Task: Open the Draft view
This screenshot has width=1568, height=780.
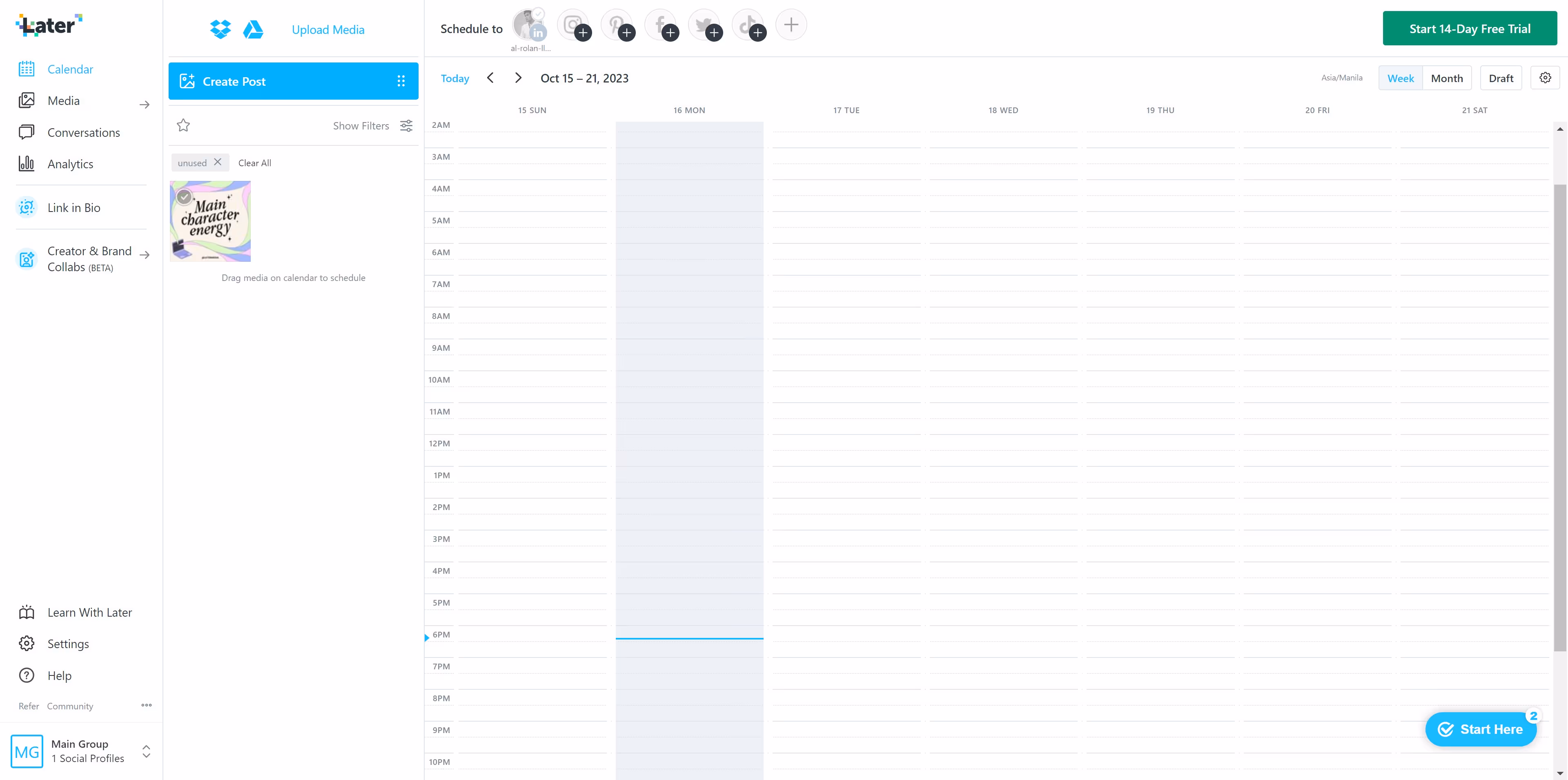Action: (1501, 78)
